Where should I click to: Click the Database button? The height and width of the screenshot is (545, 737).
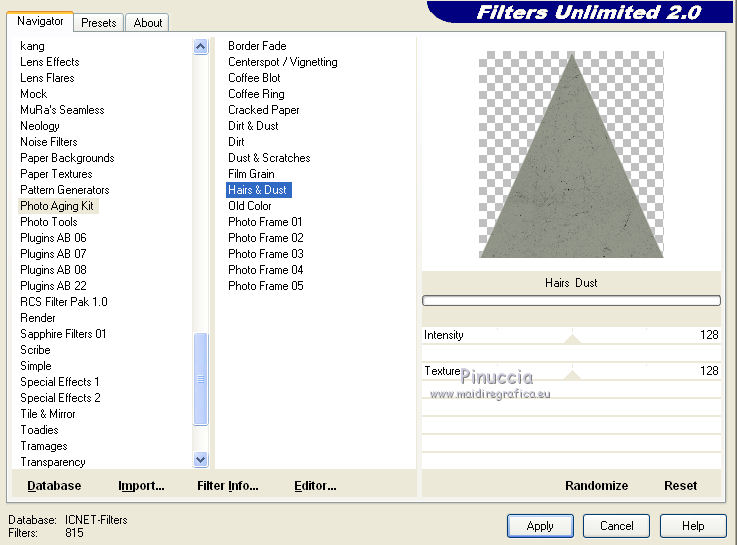pyautogui.click(x=54, y=485)
